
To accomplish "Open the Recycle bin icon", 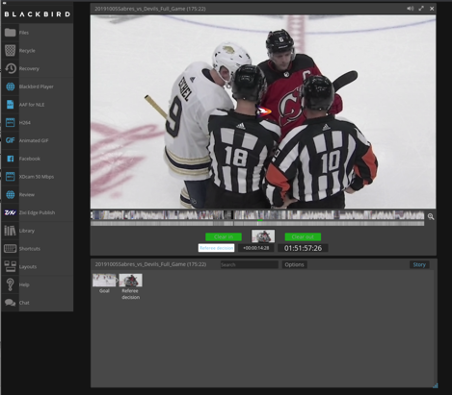I will 10,50.
